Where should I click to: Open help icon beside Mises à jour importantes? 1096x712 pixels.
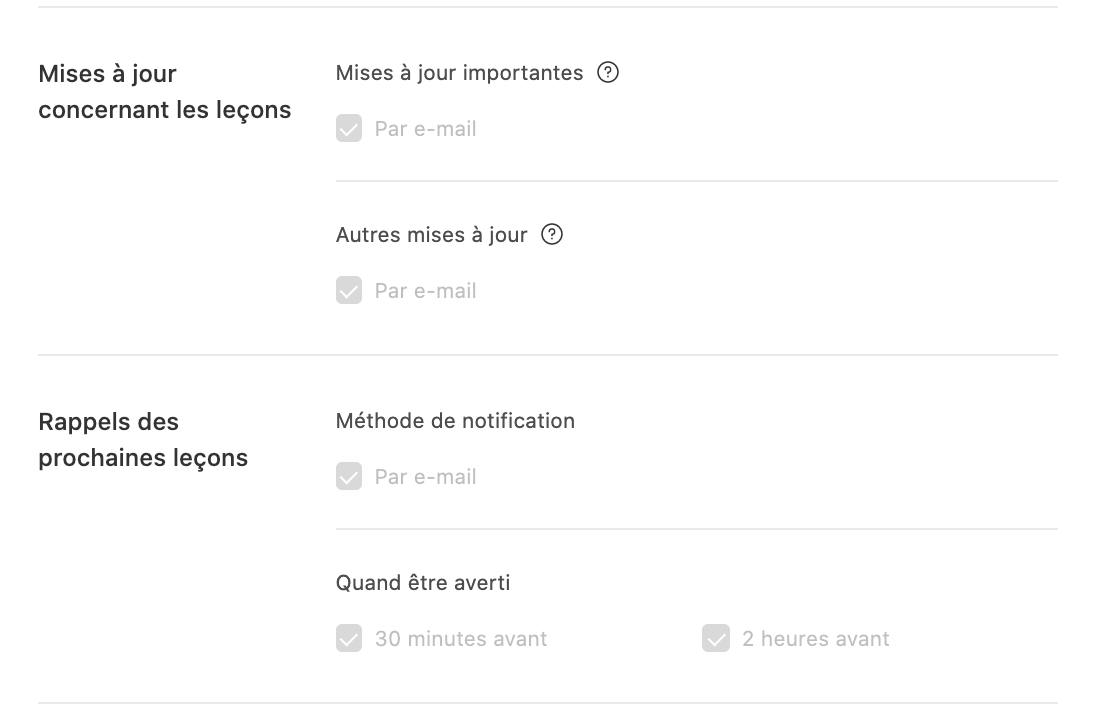[607, 73]
